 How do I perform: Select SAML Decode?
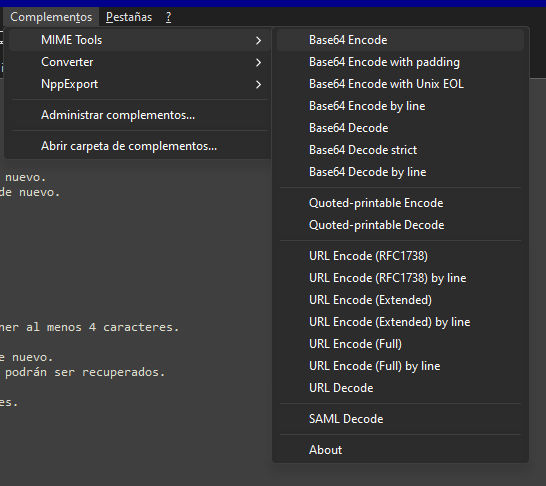tap(400, 418)
